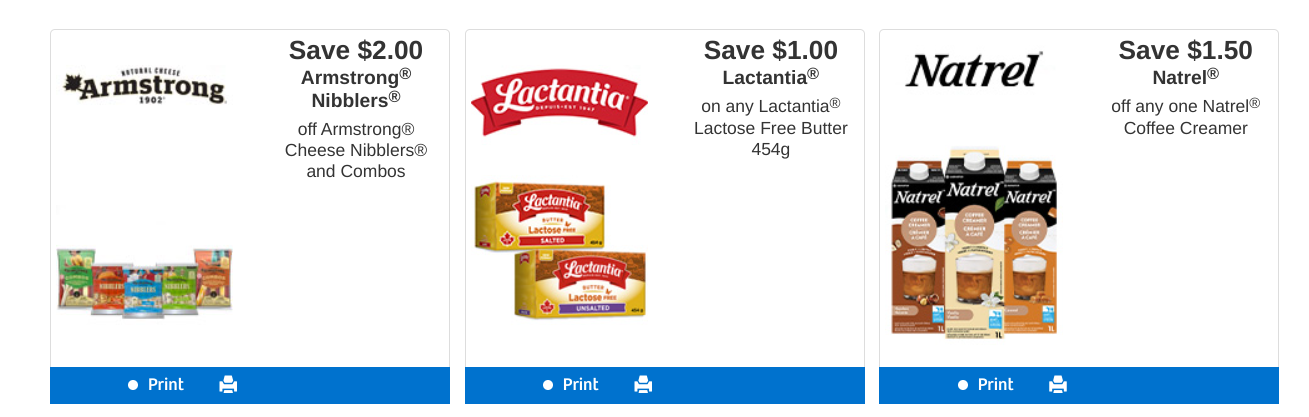Click the Save $1.00 heading
Viewport: 1309px width, 417px height.
770,50
